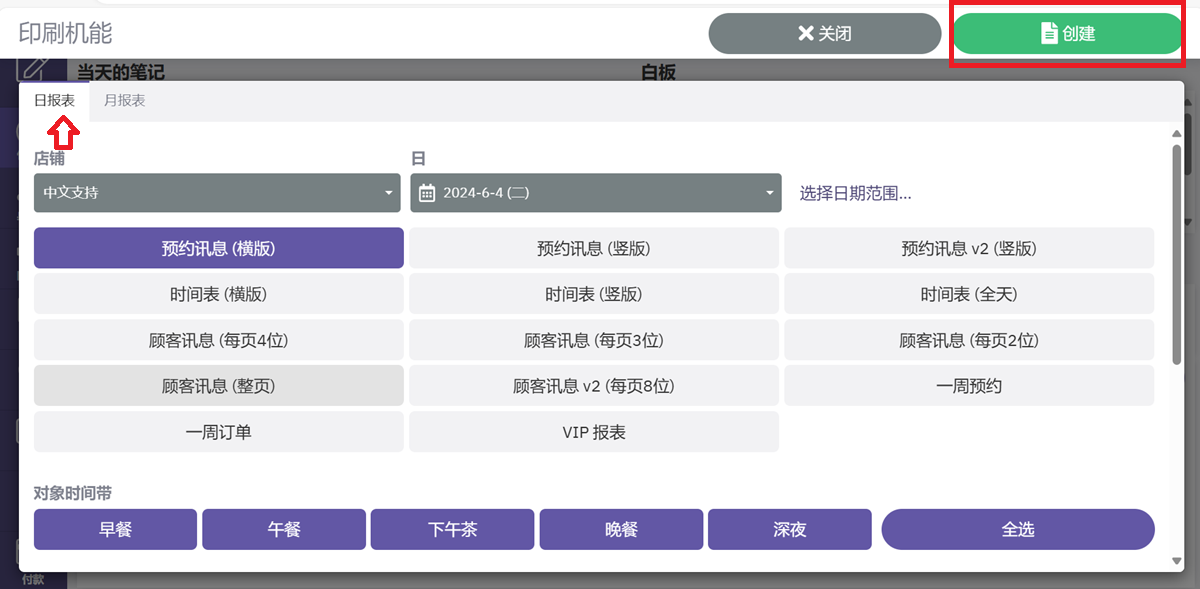The height and width of the screenshot is (589, 1200).
Task: Click the calendar icon in date field
Action: [x=427, y=193]
